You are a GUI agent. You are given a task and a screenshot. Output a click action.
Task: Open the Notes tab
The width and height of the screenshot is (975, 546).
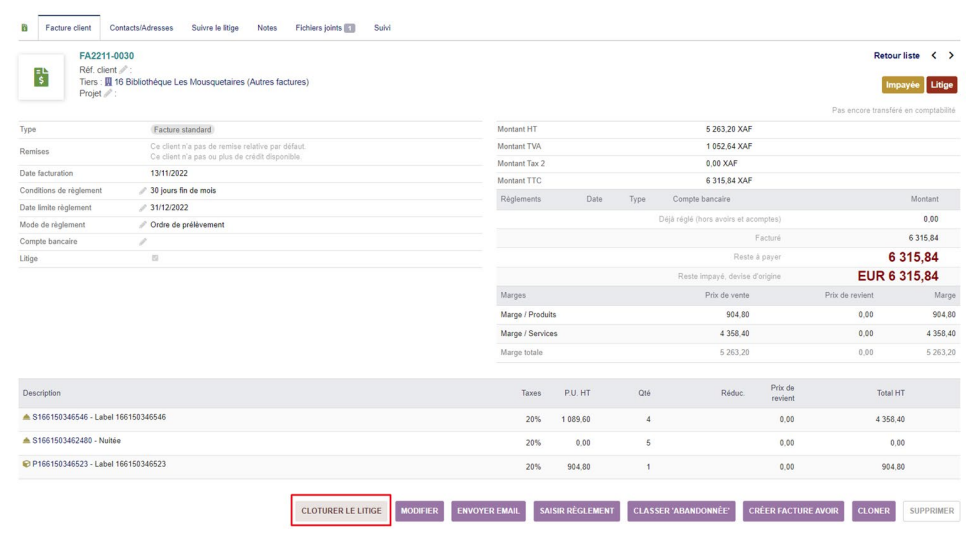click(267, 28)
